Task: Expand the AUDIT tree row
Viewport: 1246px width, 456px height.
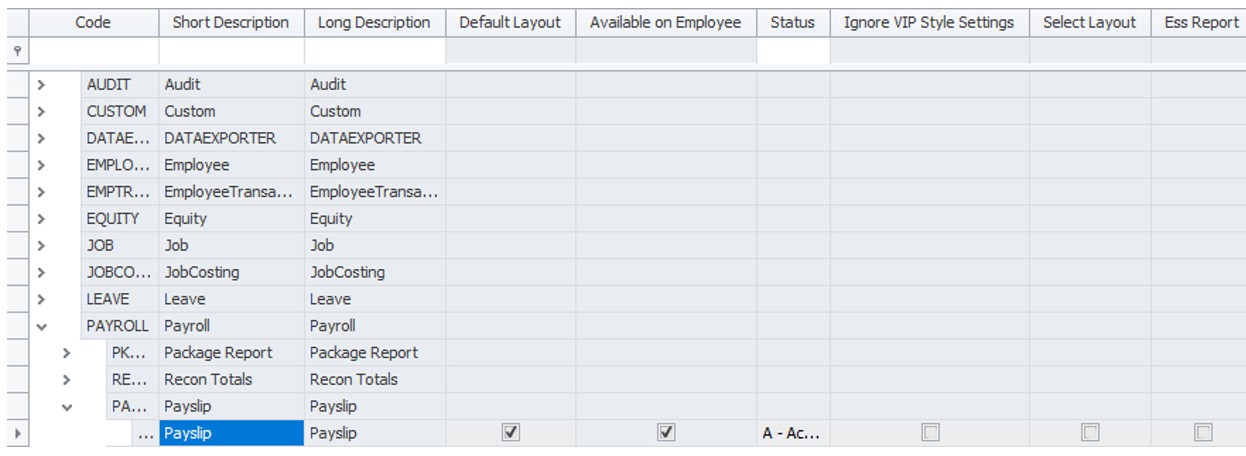Action: (42, 85)
